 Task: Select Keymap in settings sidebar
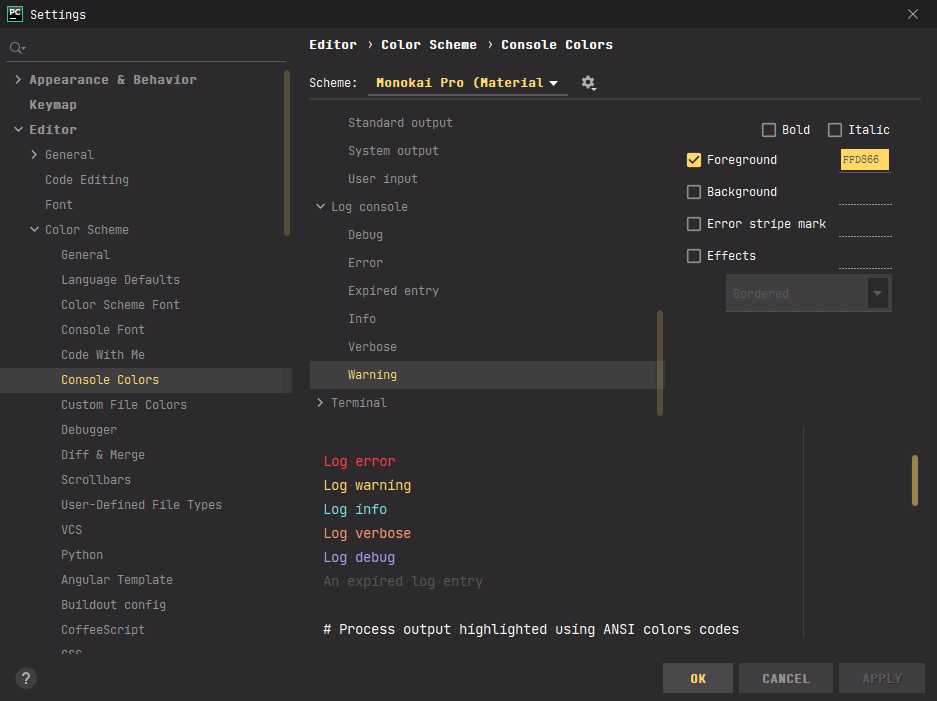[53, 105]
